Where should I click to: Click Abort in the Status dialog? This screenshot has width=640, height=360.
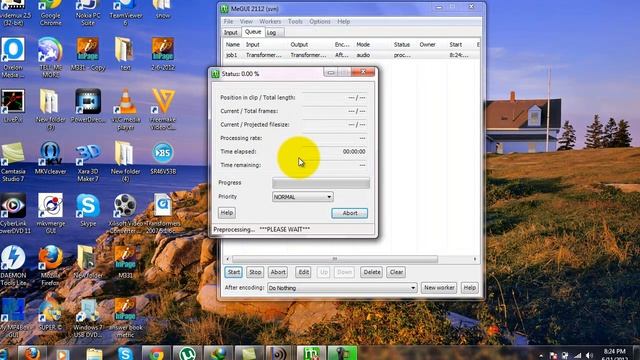pyautogui.click(x=349, y=213)
